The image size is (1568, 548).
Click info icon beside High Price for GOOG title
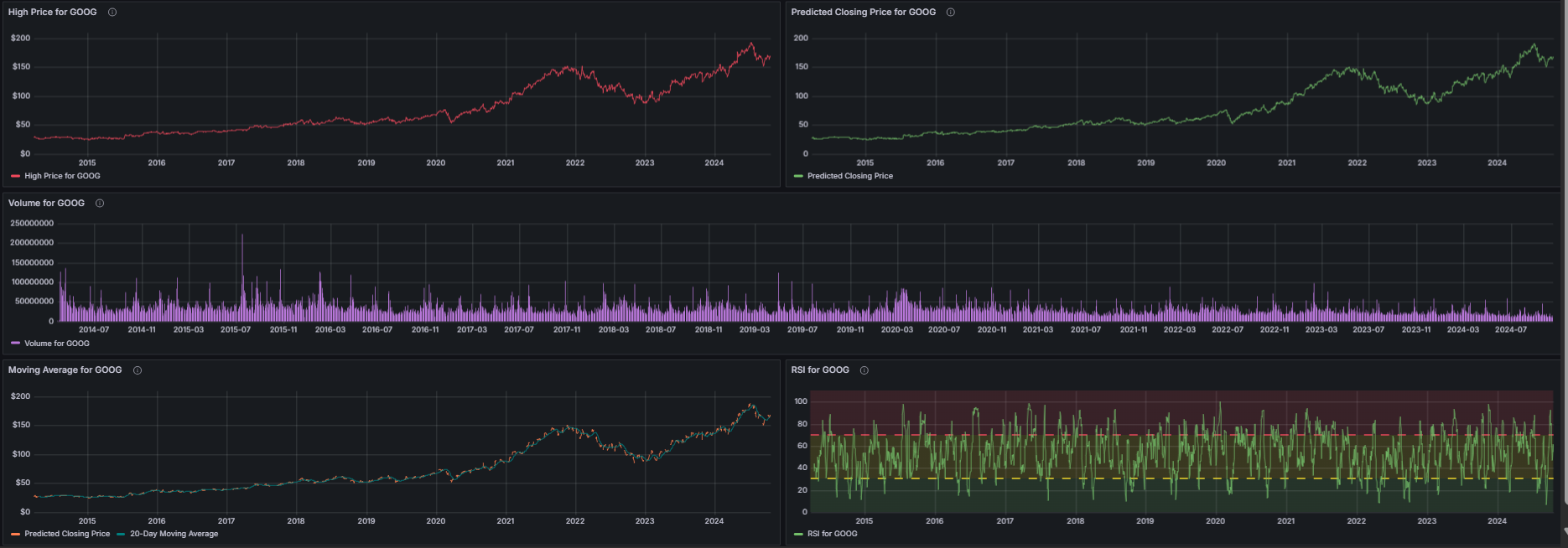112,13
